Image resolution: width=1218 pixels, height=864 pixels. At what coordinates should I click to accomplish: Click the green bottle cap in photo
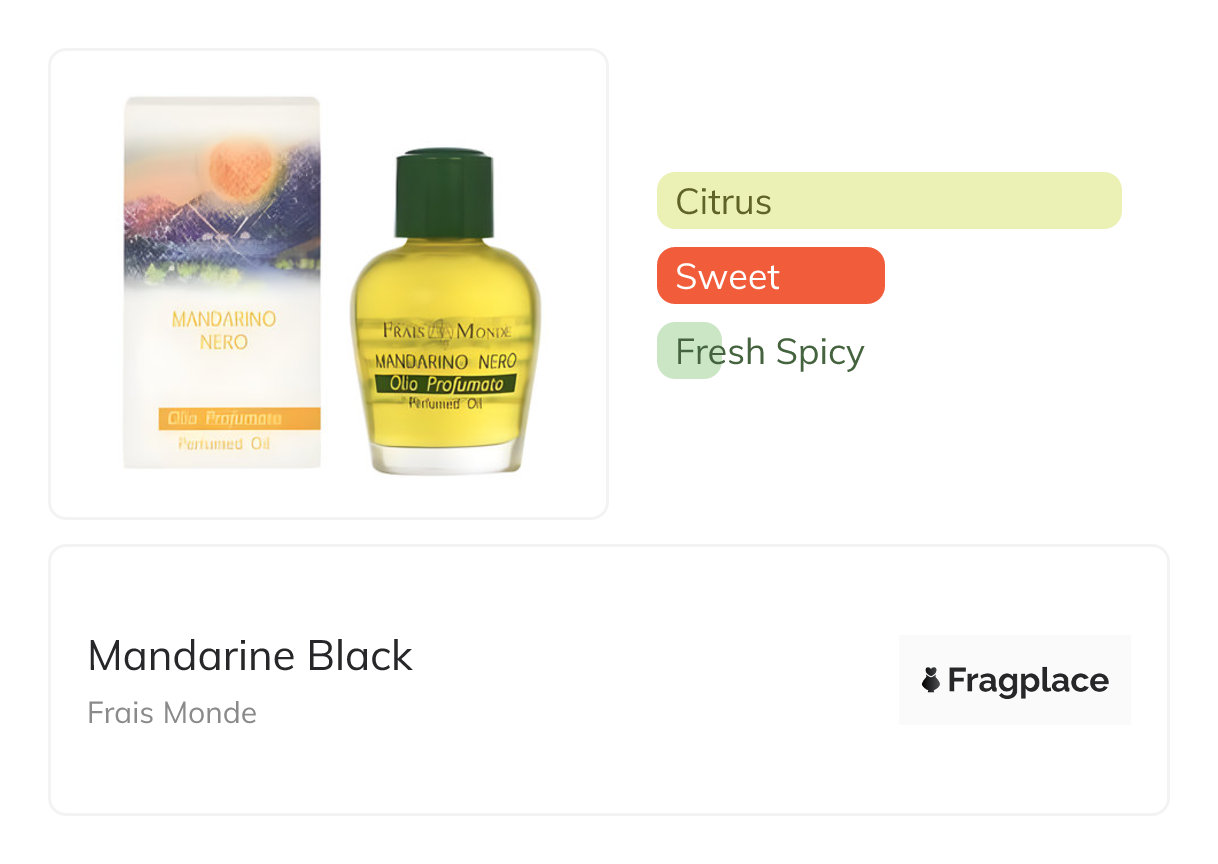444,193
